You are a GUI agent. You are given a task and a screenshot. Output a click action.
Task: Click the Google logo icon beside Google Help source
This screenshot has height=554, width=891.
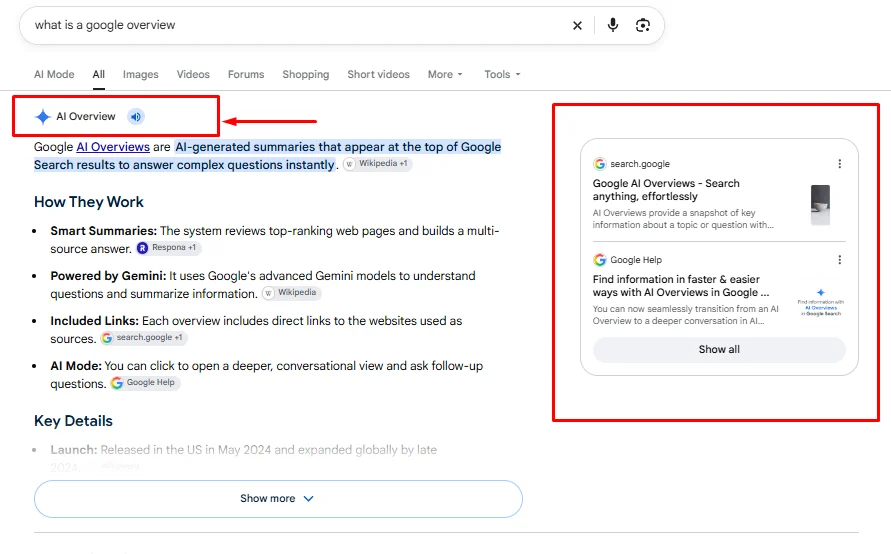[599, 260]
